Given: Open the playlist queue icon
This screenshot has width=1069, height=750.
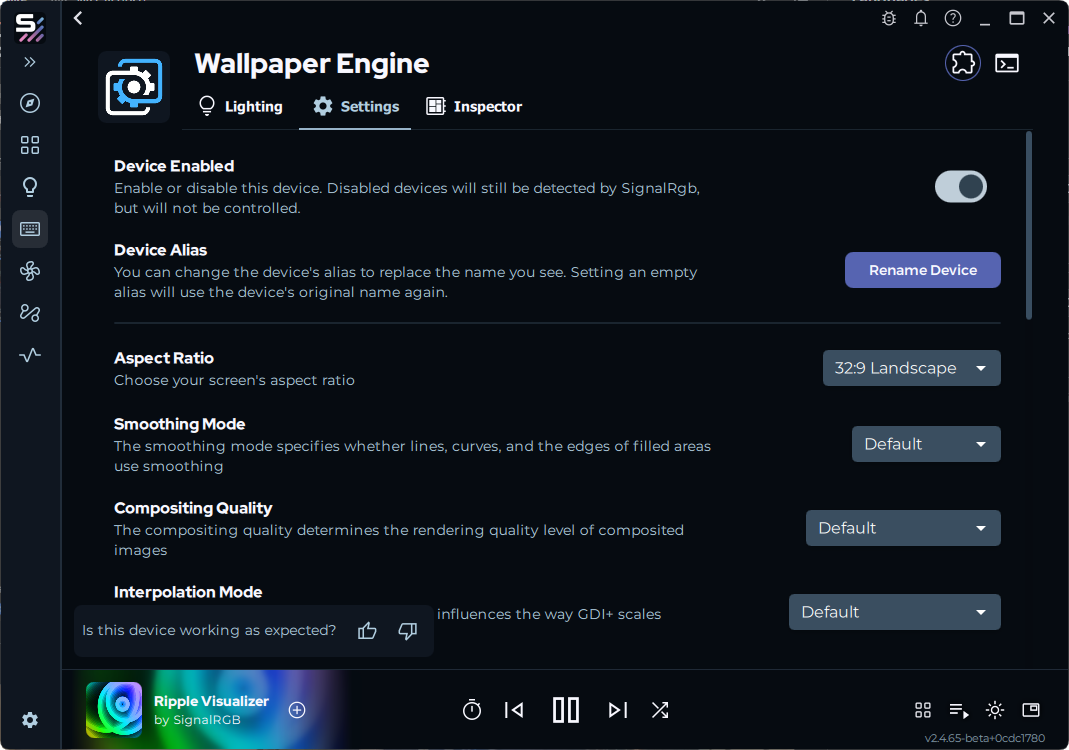Looking at the screenshot, I should tap(959, 710).
